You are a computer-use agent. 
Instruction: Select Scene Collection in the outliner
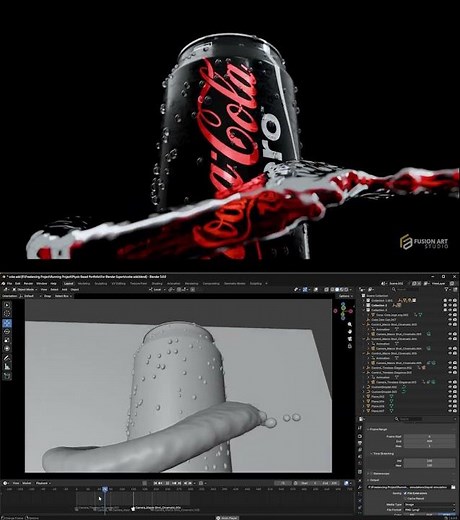click(377, 296)
